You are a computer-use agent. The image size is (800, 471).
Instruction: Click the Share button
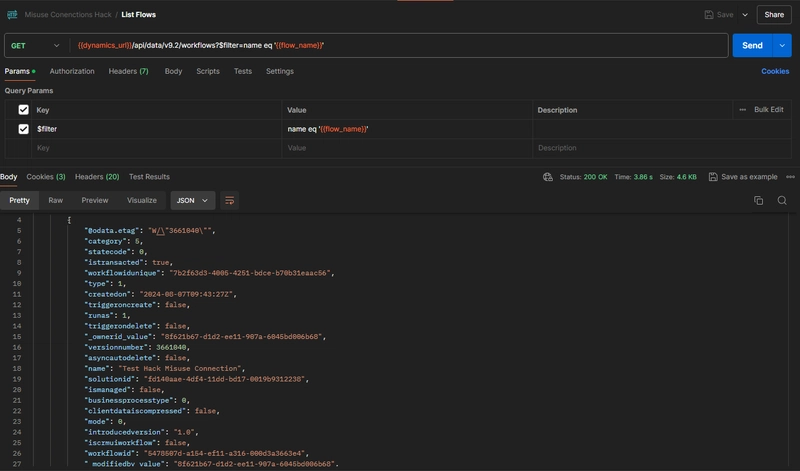(774, 15)
